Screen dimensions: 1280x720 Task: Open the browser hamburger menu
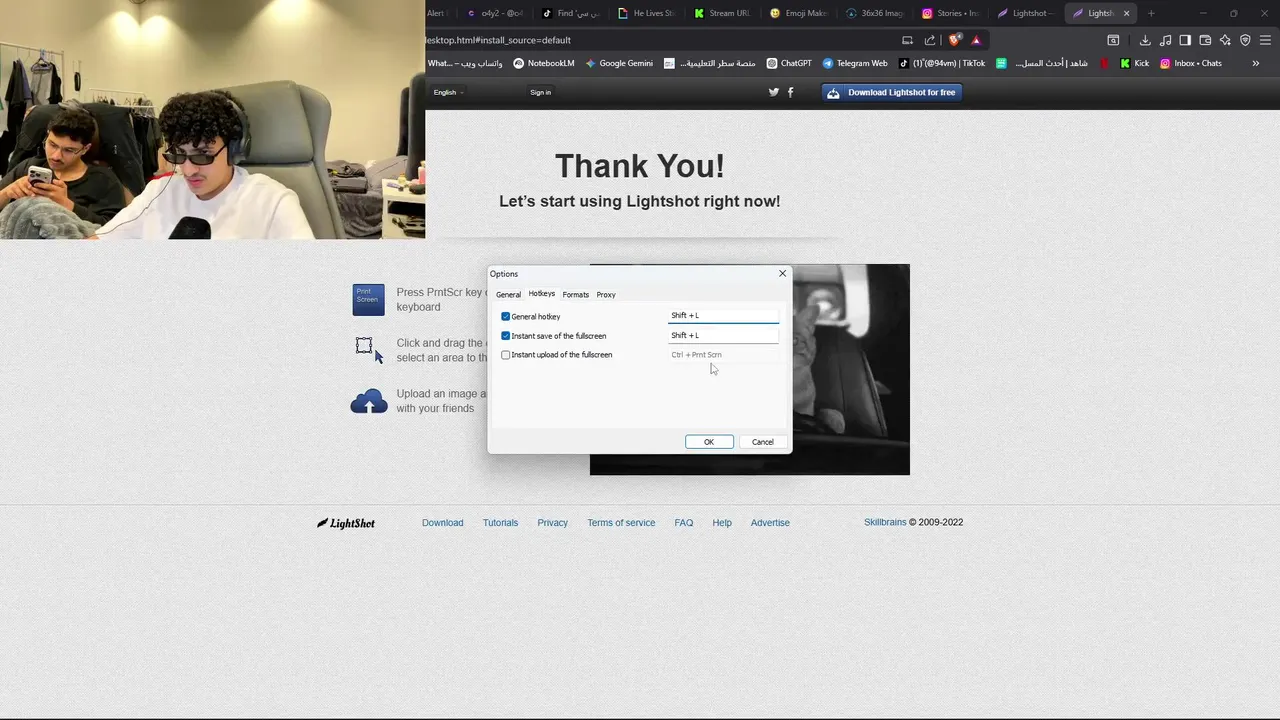[1266, 40]
